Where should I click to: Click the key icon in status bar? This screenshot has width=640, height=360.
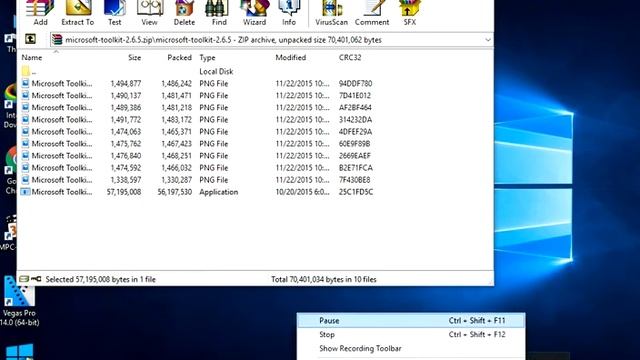(36, 279)
